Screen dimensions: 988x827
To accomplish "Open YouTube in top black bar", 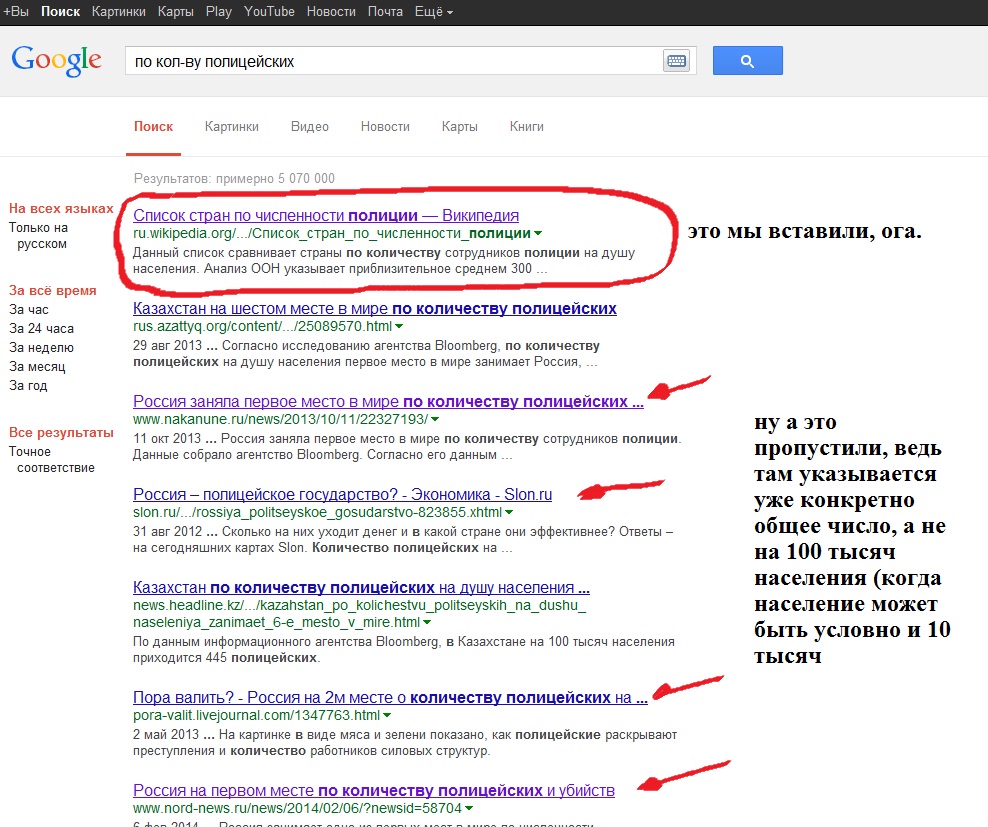I will 269,11.
